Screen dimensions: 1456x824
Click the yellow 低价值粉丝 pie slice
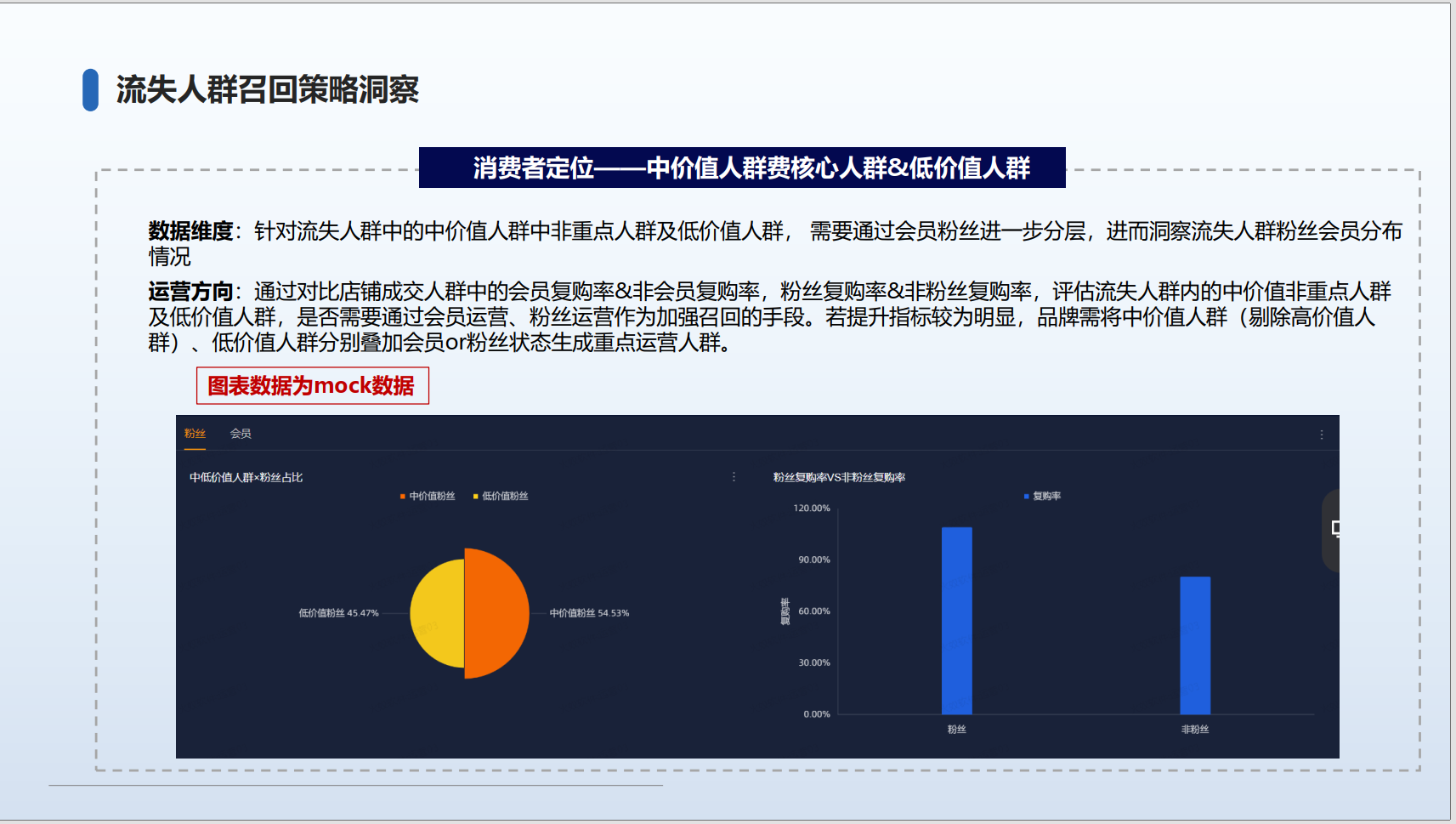[x=438, y=613]
